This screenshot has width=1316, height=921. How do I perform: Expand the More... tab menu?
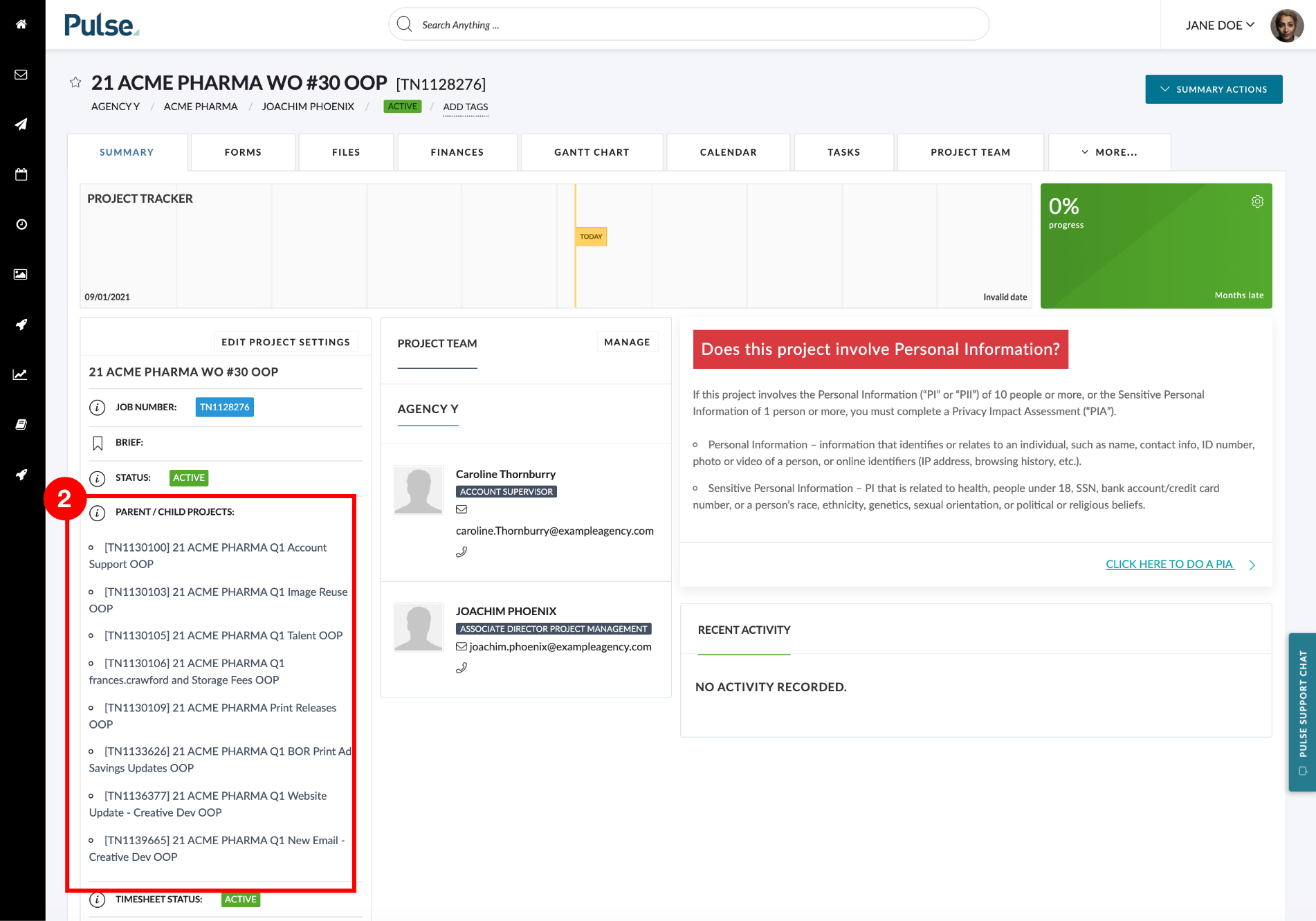click(x=1109, y=152)
